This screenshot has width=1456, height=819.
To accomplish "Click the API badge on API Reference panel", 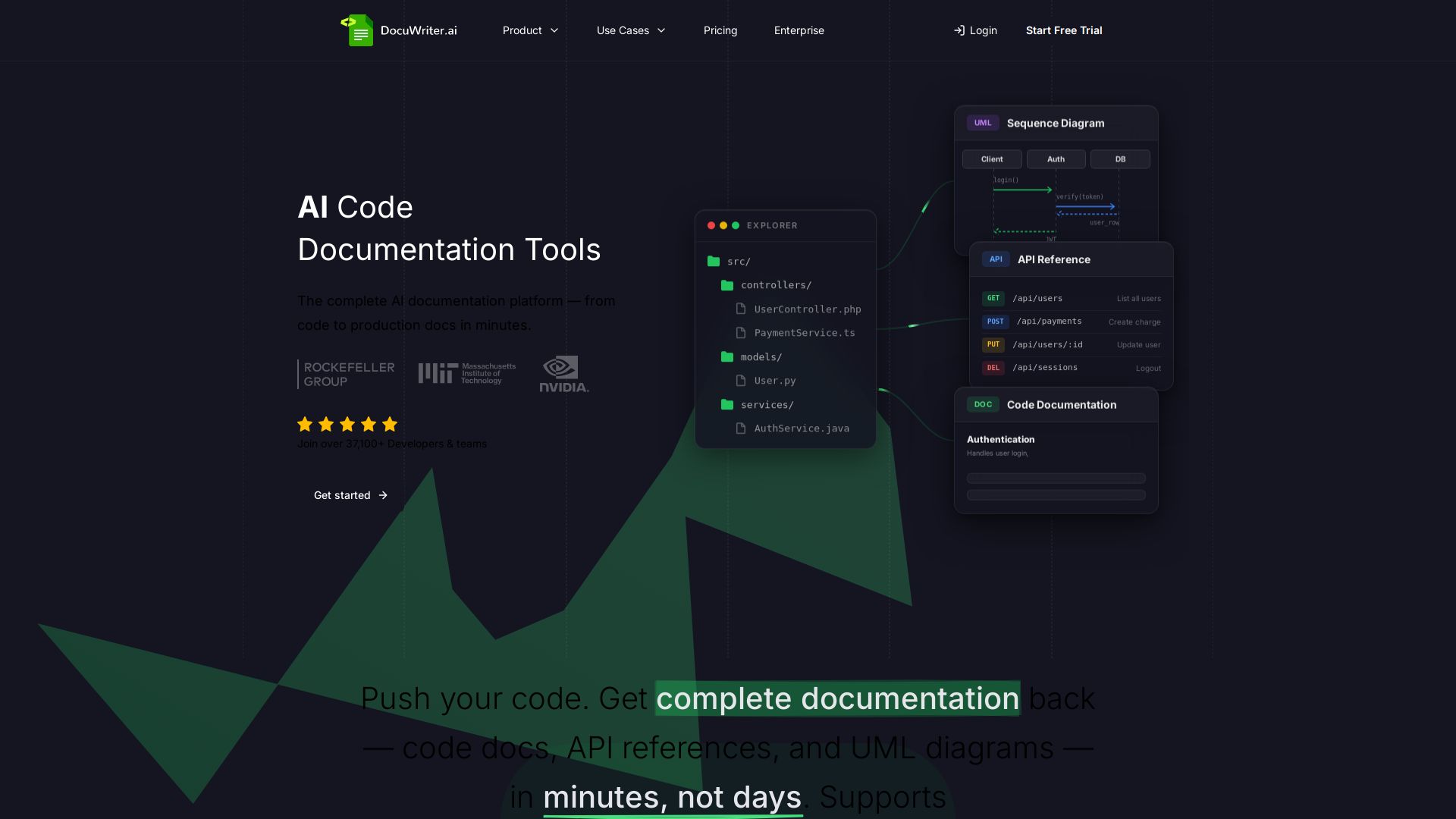I will click(995, 259).
